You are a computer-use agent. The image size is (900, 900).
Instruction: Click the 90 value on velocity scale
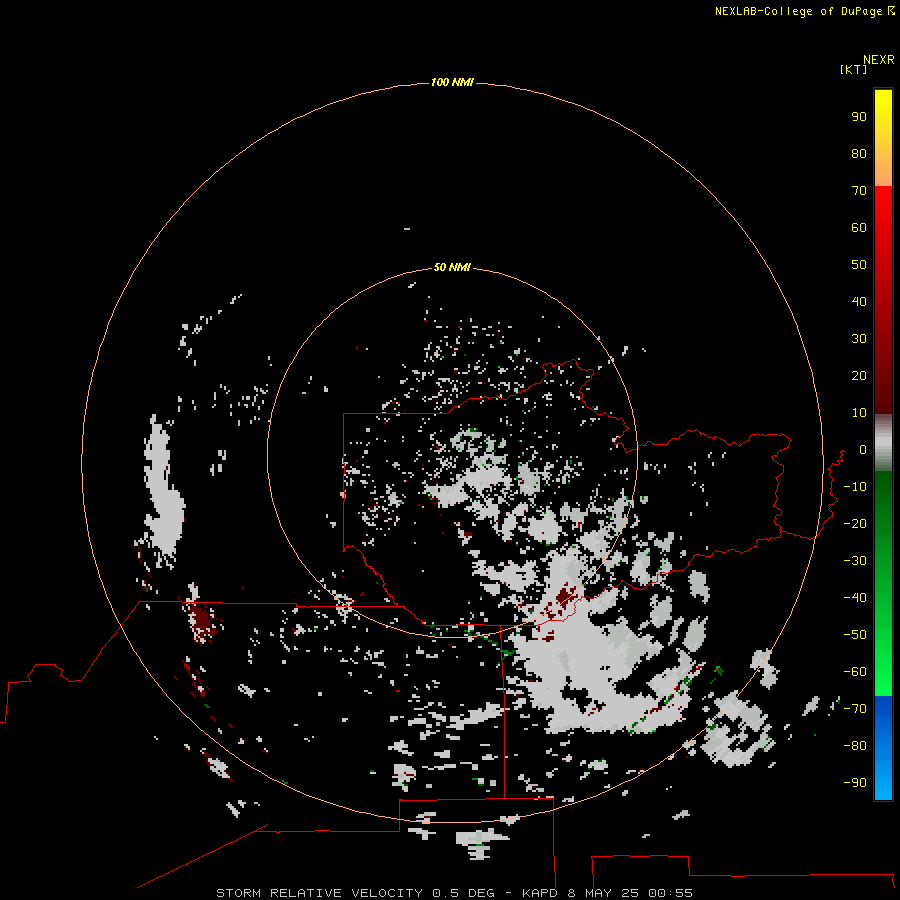(x=859, y=117)
